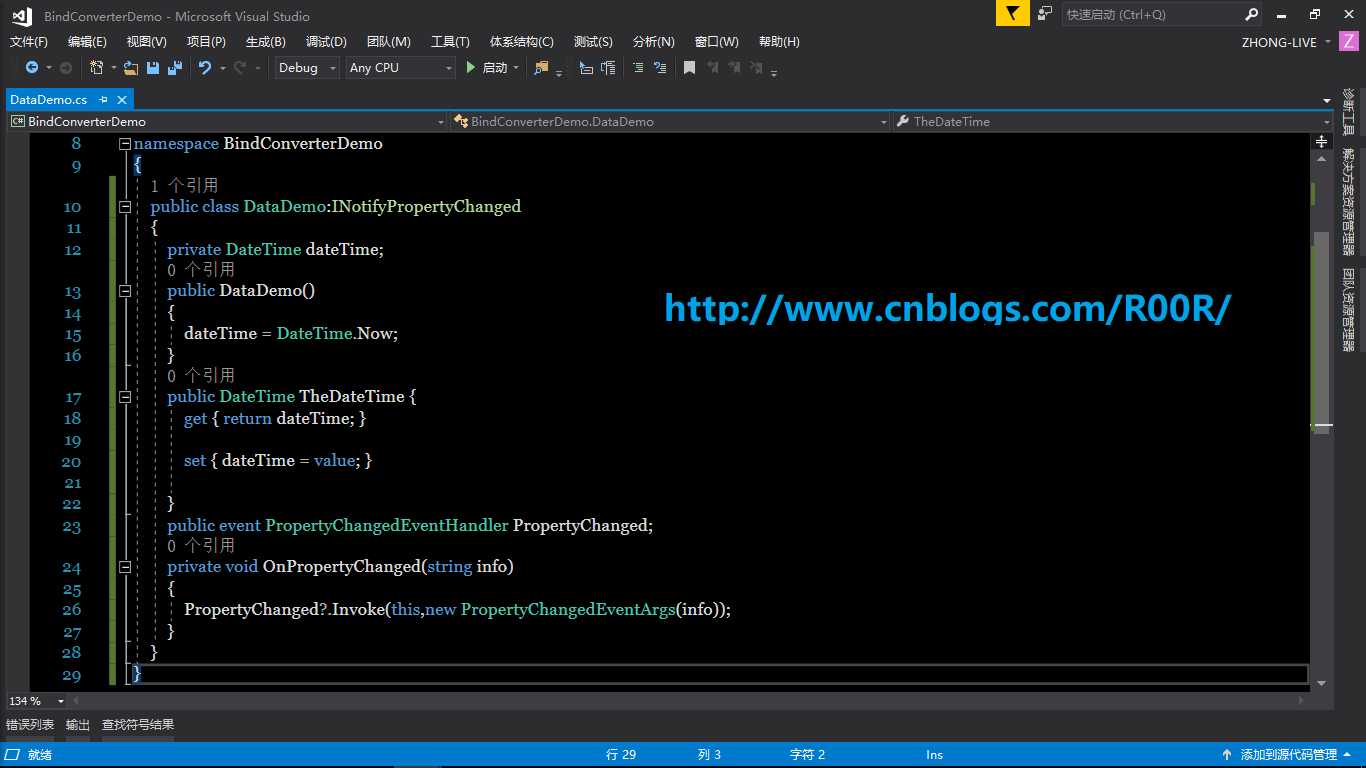The height and width of the screenshot is (768, 1366).
Task: Open the 查找符号结果 tab
Action: (x=138, y=724)
